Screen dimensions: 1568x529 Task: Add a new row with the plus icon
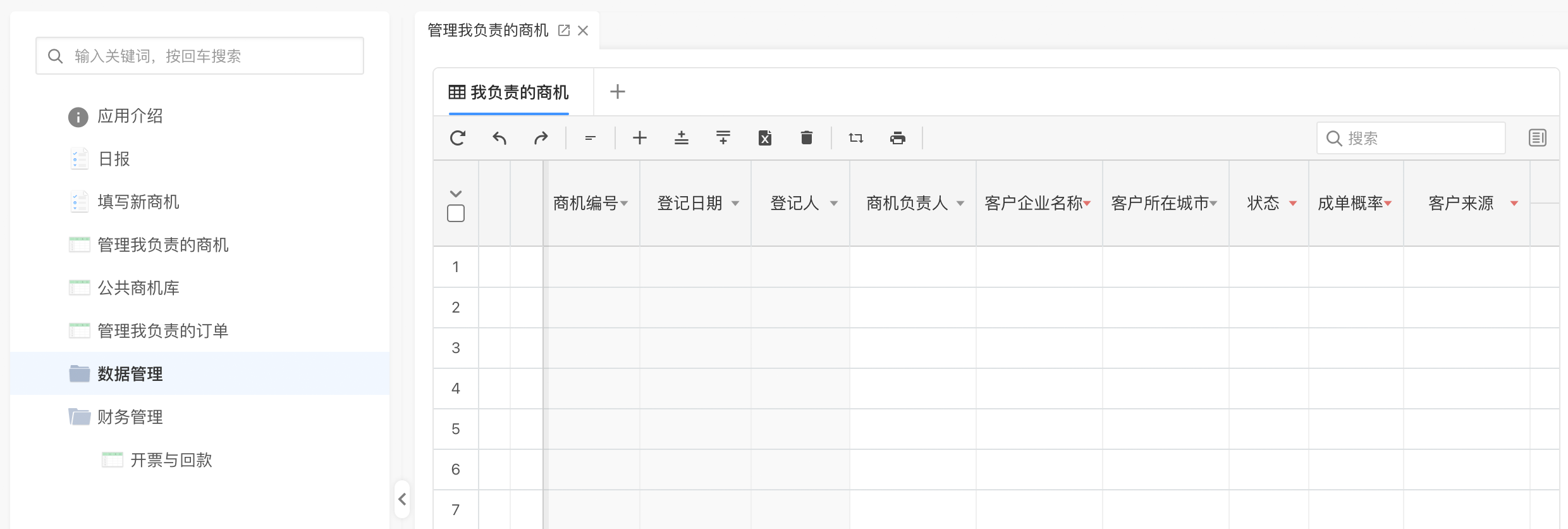click(640, 138)
